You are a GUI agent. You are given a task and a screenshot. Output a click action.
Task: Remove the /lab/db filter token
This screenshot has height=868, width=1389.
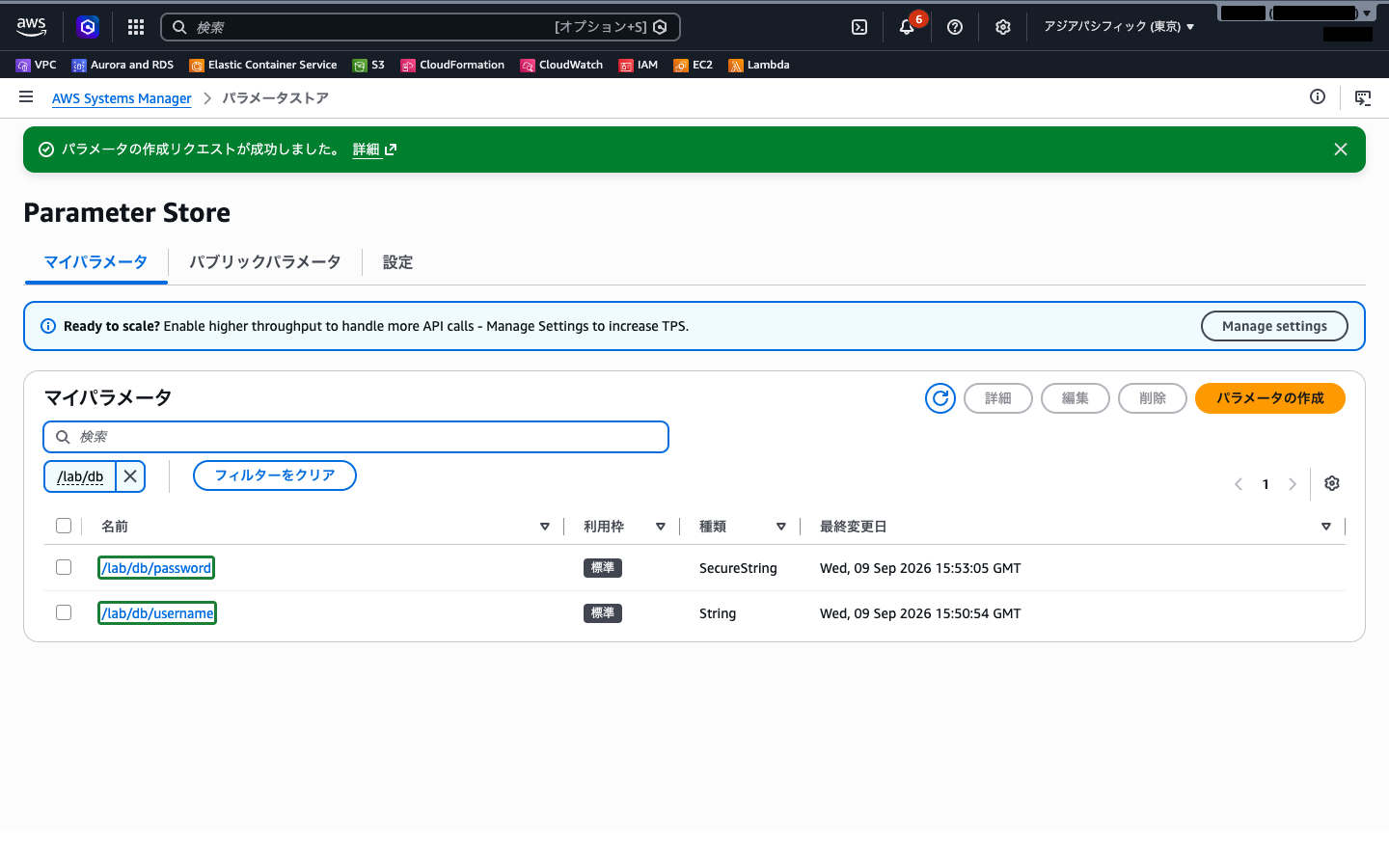pos(130,476)
